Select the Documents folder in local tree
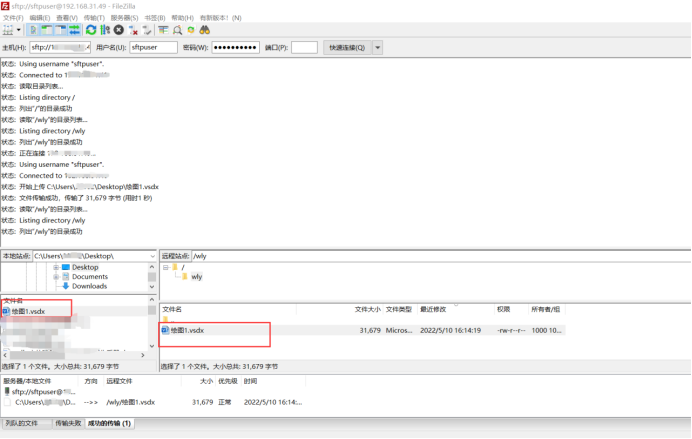The width and height of the screenshot is (692, 439). [x=90, y=277]
